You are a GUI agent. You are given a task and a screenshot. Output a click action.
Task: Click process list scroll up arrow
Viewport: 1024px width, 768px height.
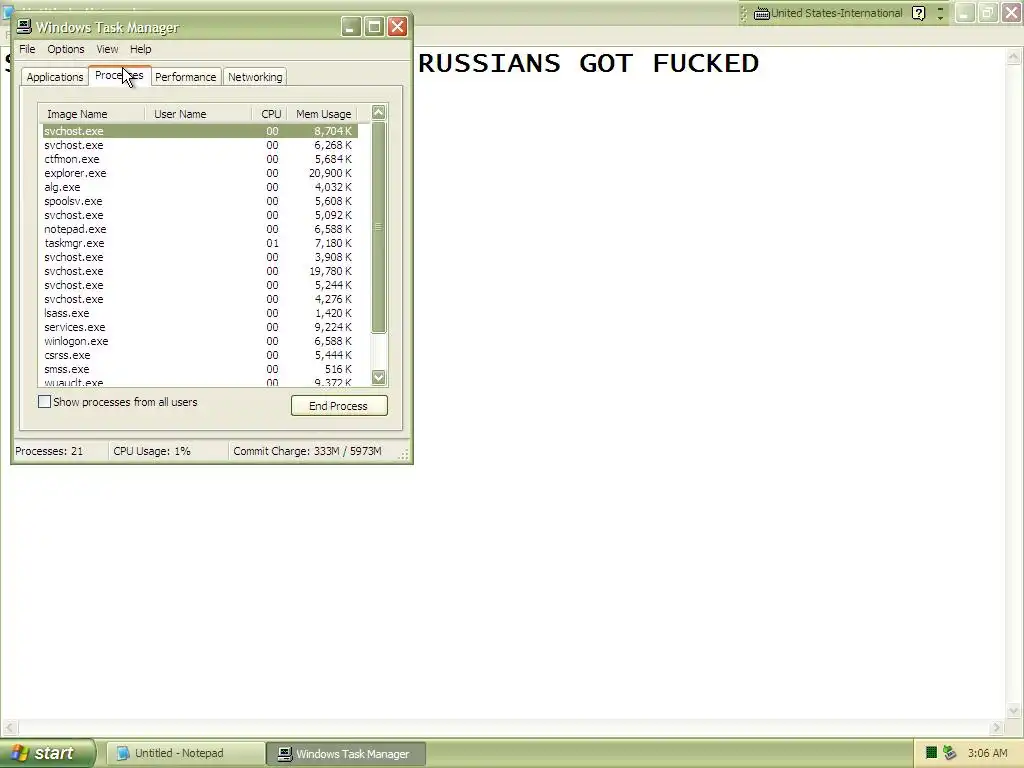click(x=379, y=112)
